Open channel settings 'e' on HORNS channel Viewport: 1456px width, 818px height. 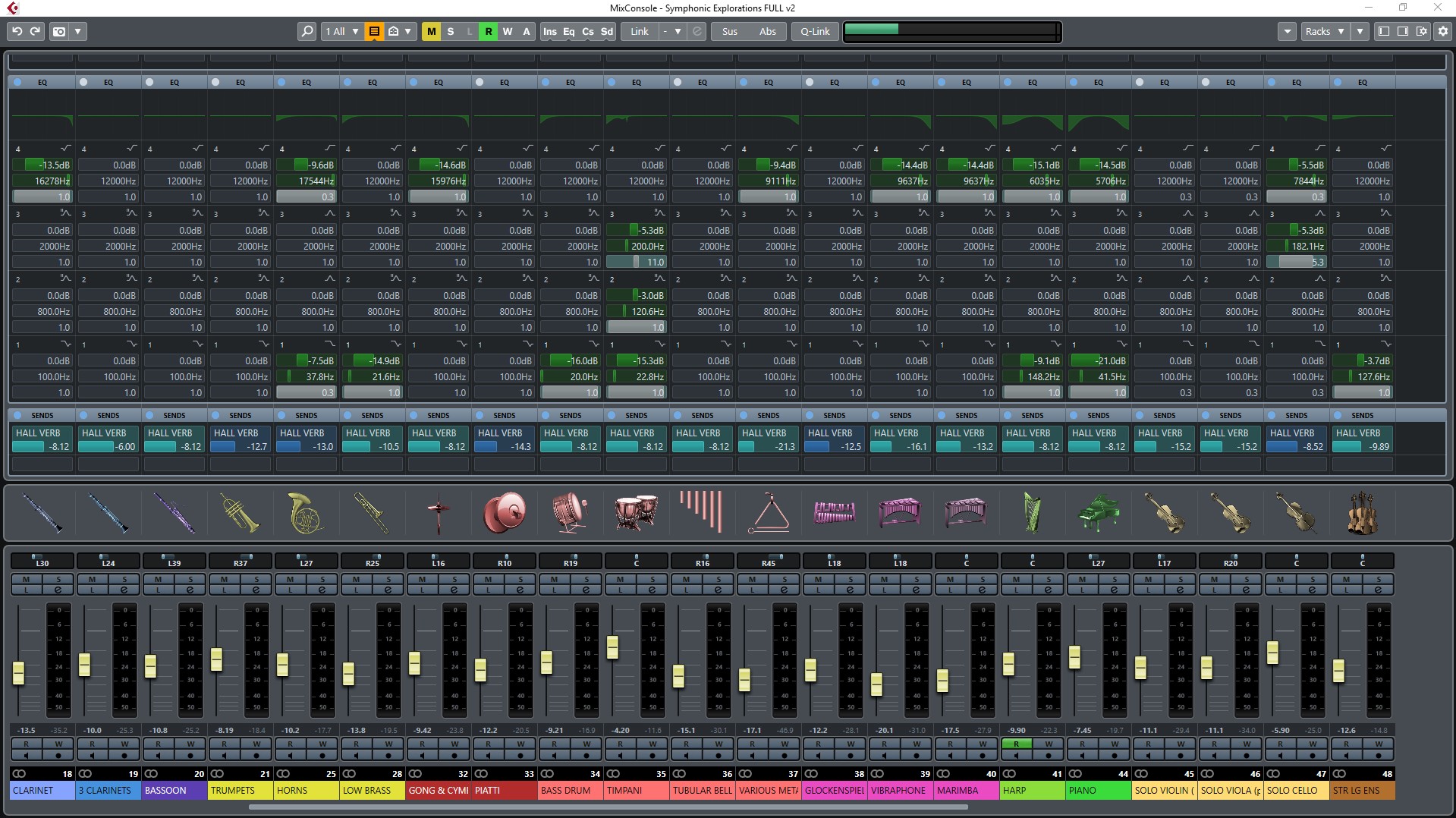(322, 590)
